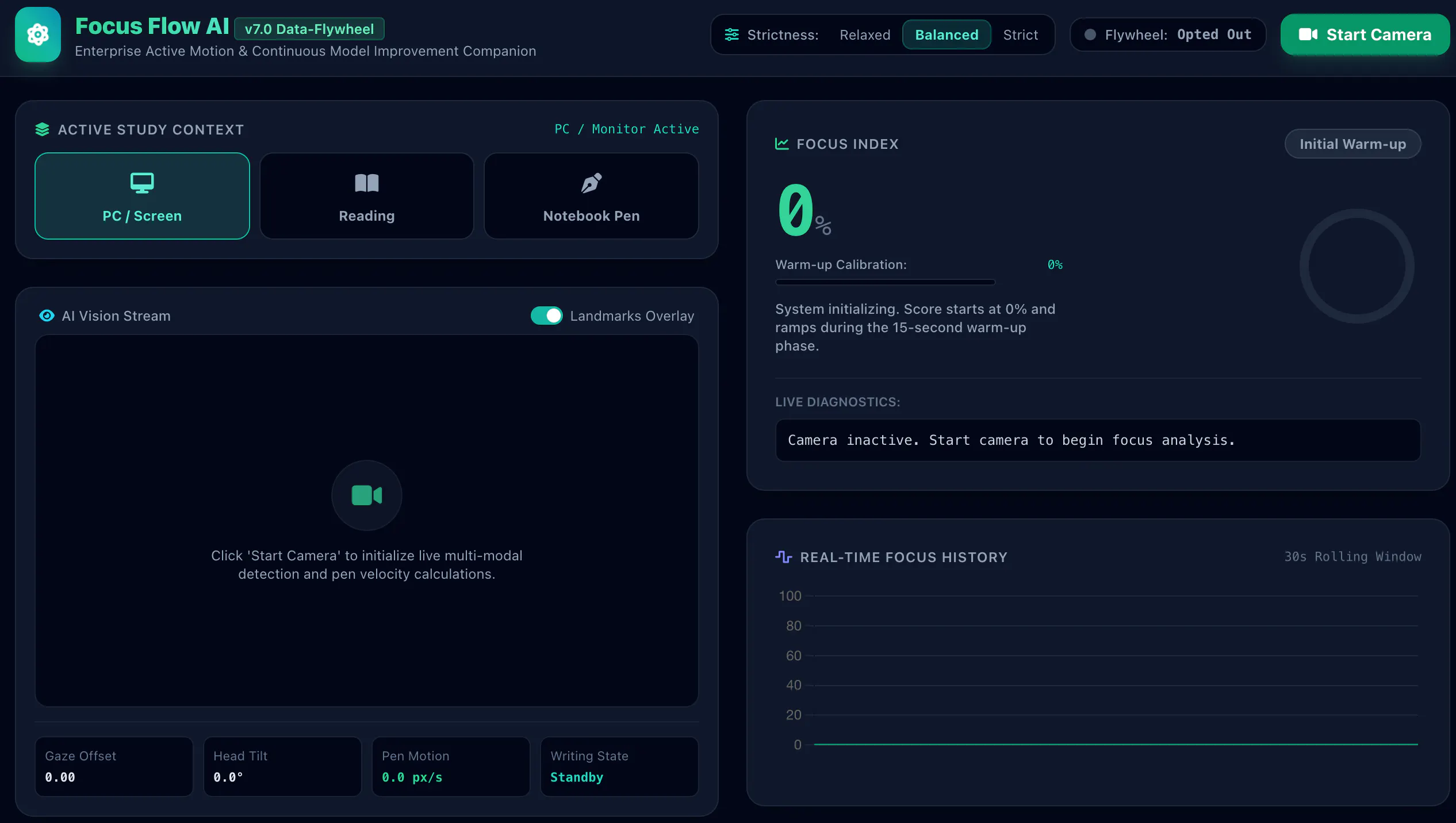Select the Notebook Pen study context
This screenshot has height=823, width=1456.
pos(591,196)
